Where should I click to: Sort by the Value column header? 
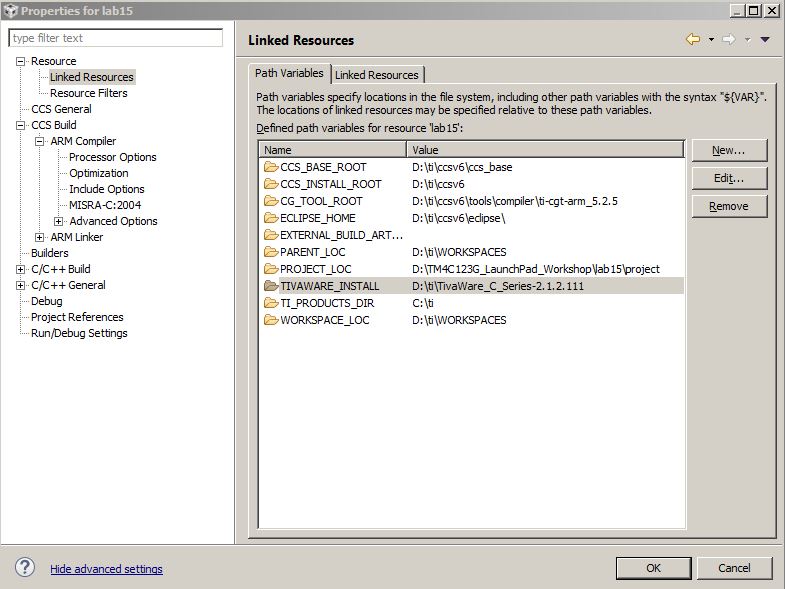coord(545,150)
